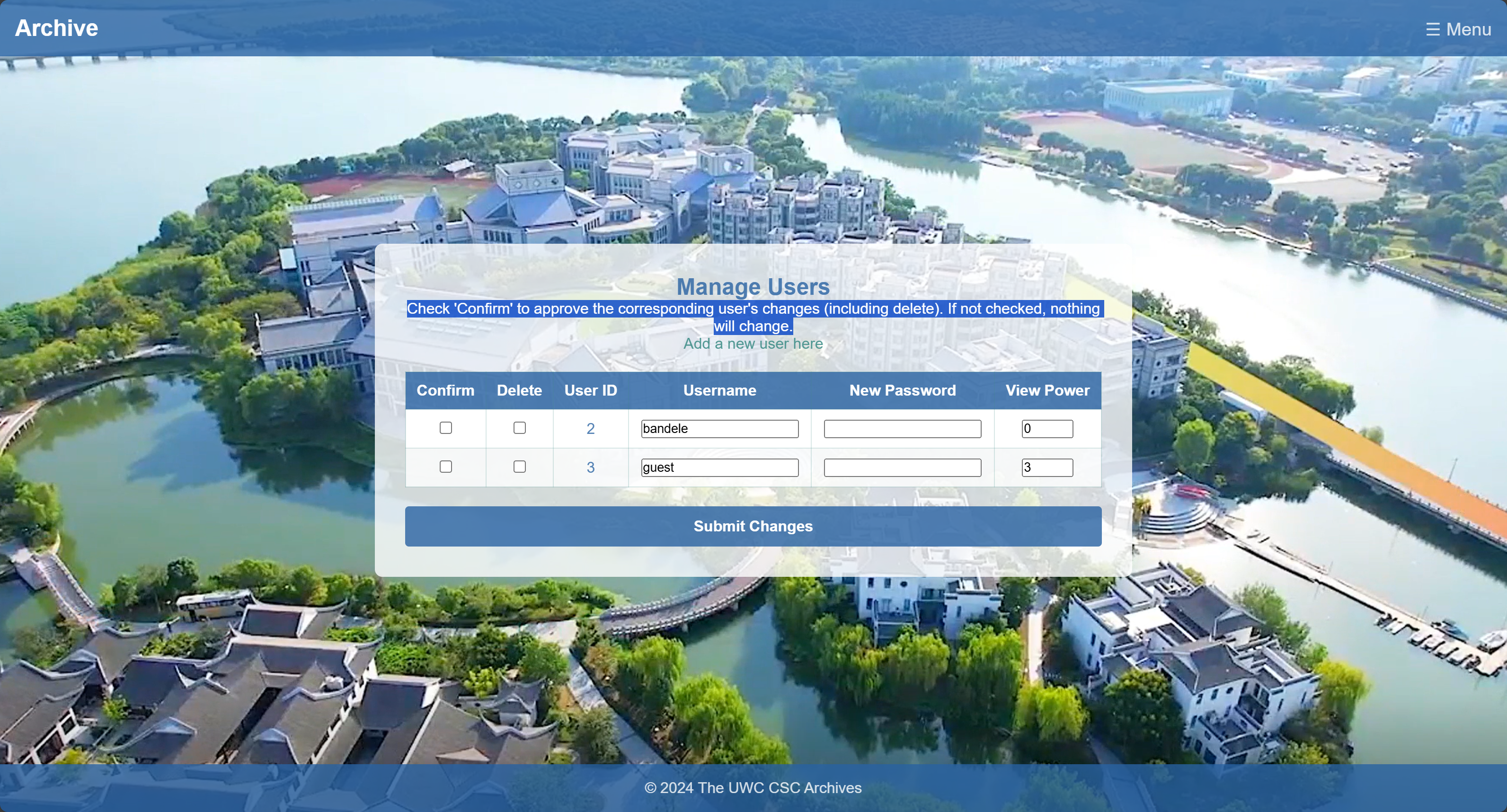This screenshot has height=812, width=1507.
Task: Click View Power field showing 0
Action: coord(1047,429)
